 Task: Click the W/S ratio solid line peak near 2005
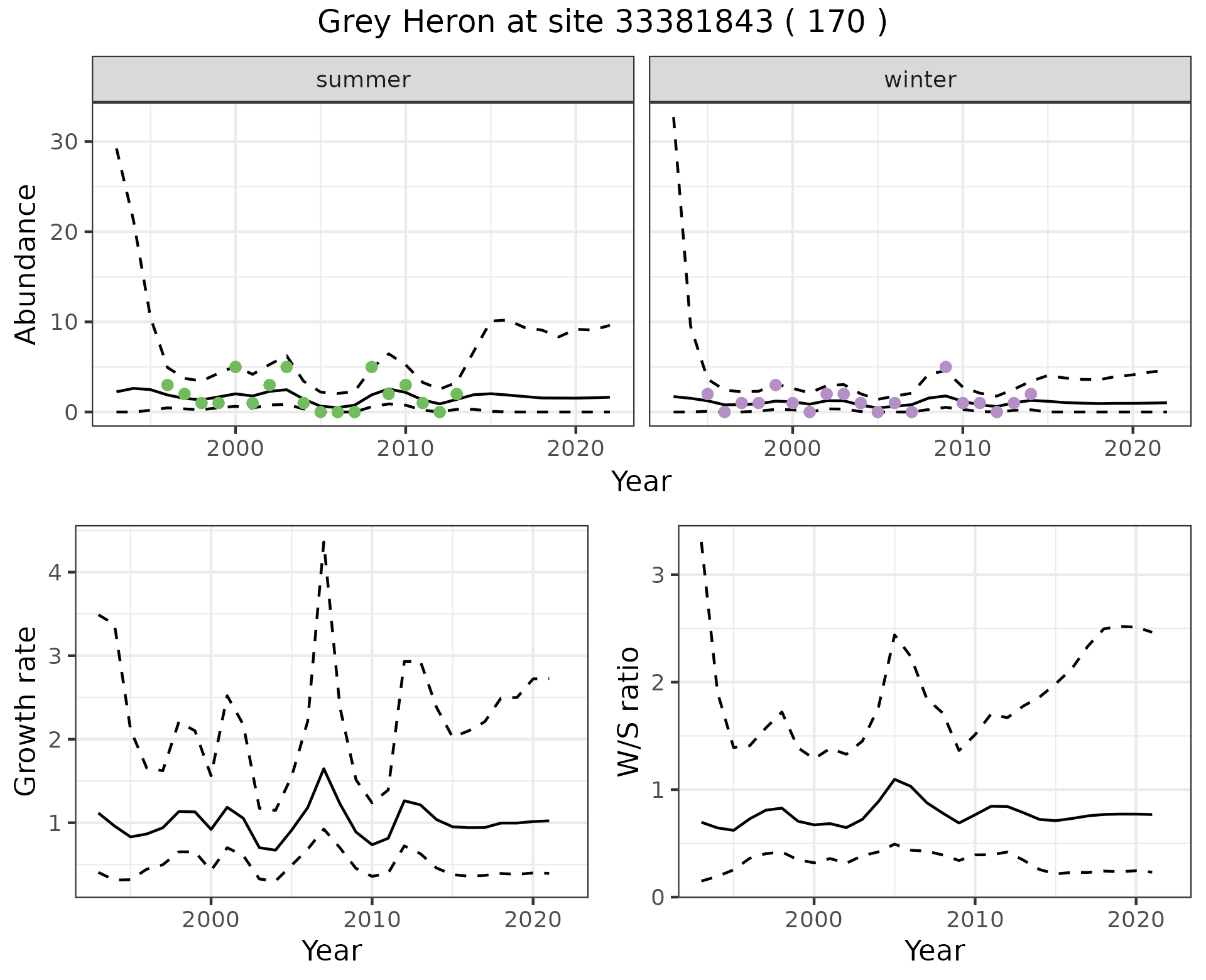pos(895,779)
